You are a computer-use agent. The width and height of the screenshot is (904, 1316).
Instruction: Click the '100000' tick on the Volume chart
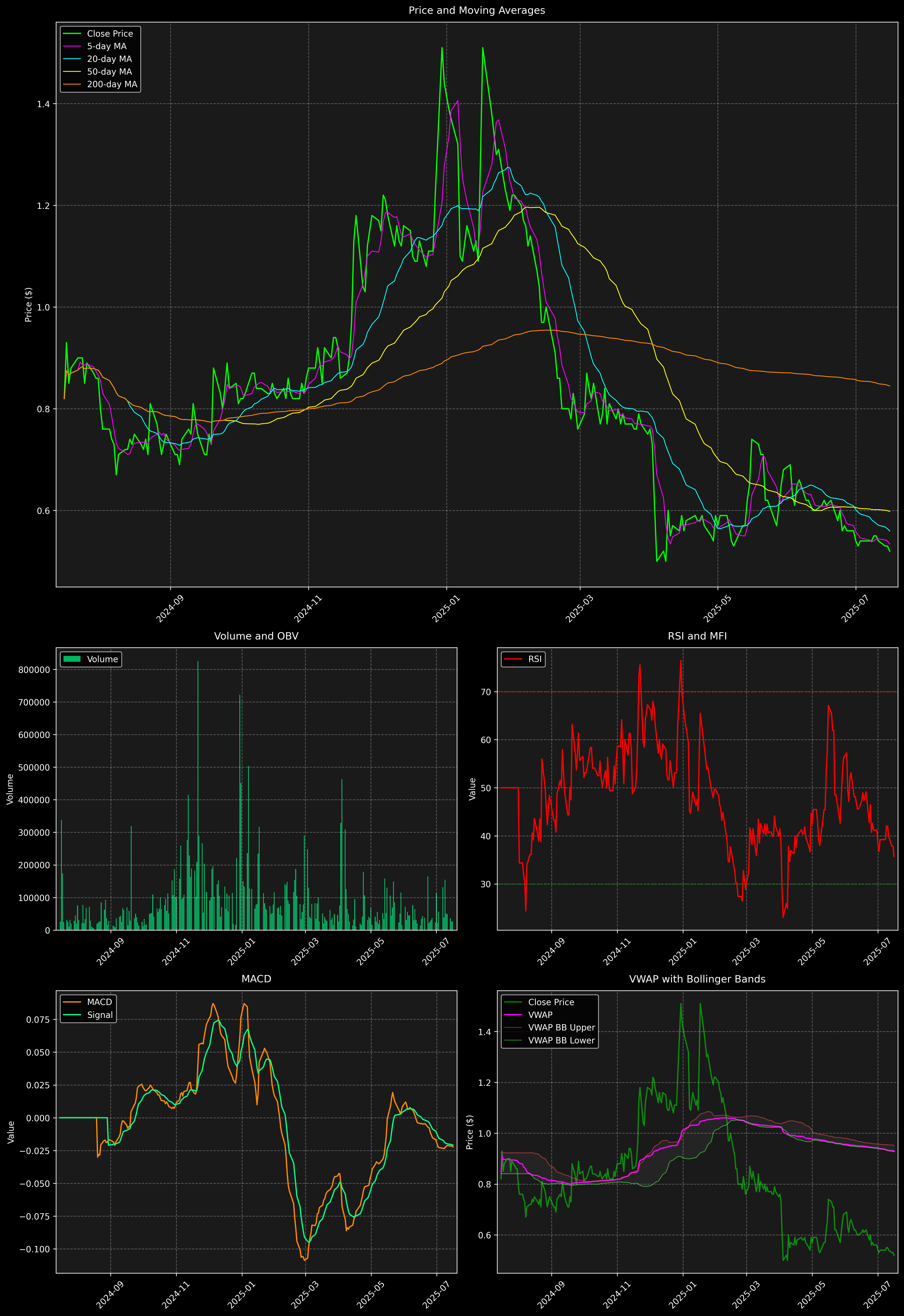35,898
